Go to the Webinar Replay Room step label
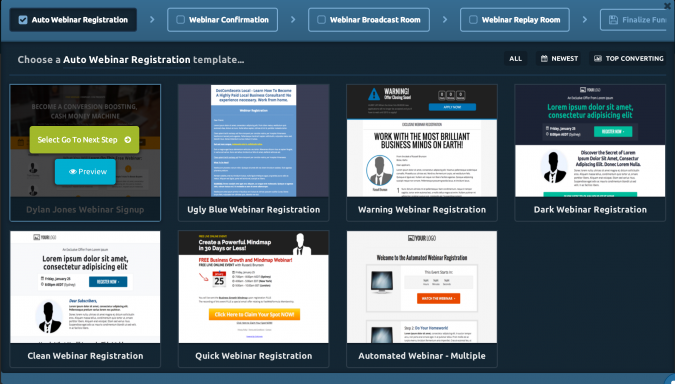The width and height of the screenshot is (675, 384). 521,20
